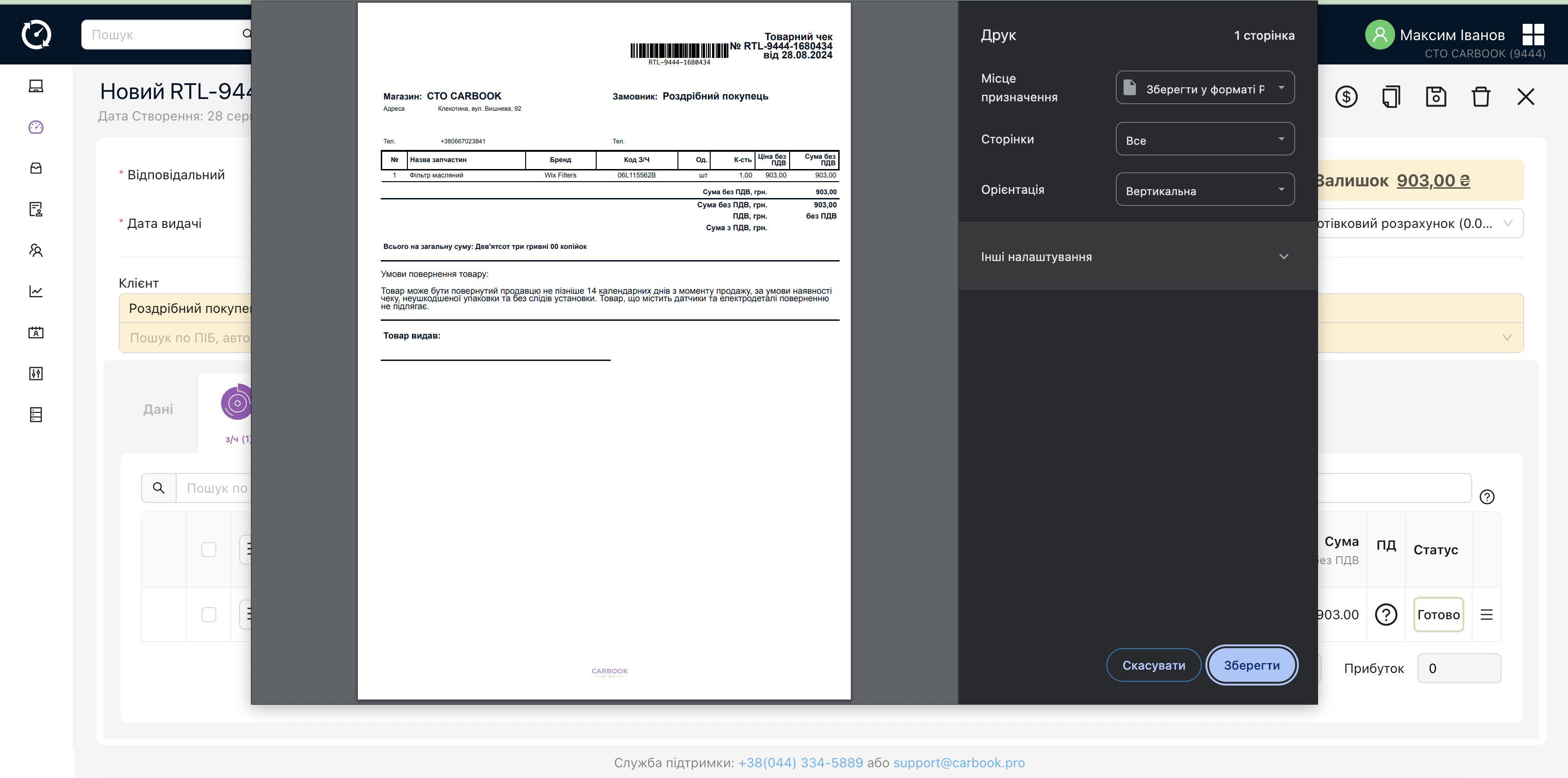Click the trash delete icon
The image size is (1568, 778).
coord(1480,97)
